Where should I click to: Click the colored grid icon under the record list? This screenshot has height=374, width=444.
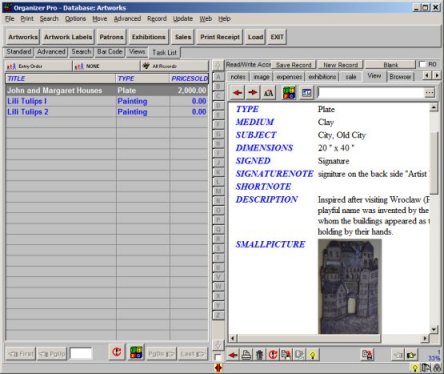(x=136, y=352)
